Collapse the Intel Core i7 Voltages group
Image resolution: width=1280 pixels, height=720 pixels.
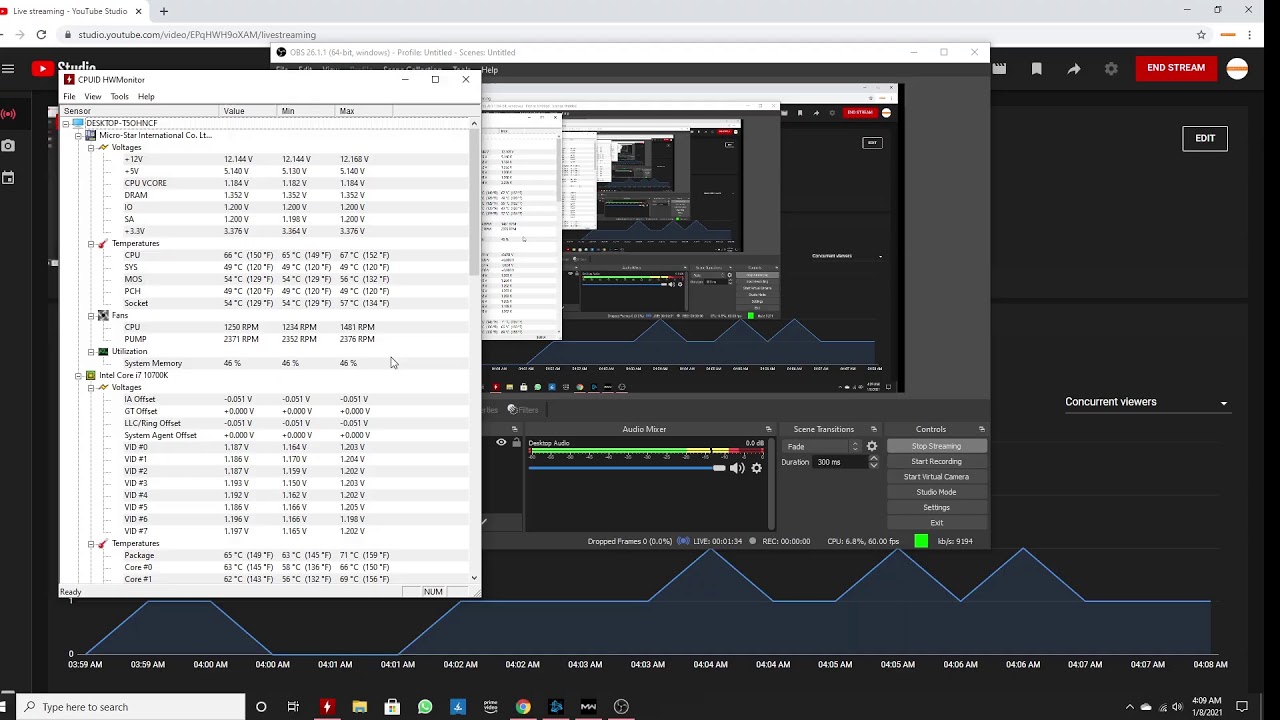[x=90, y=387]
